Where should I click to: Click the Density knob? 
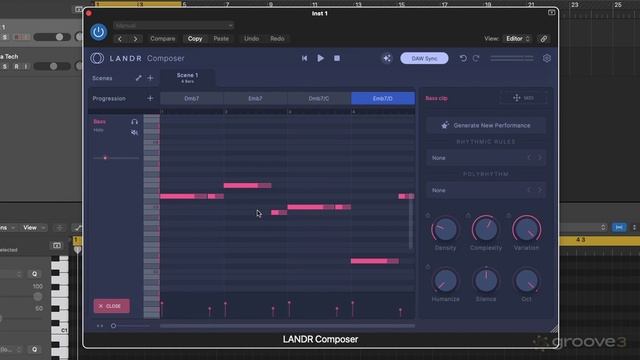(445, 229)
